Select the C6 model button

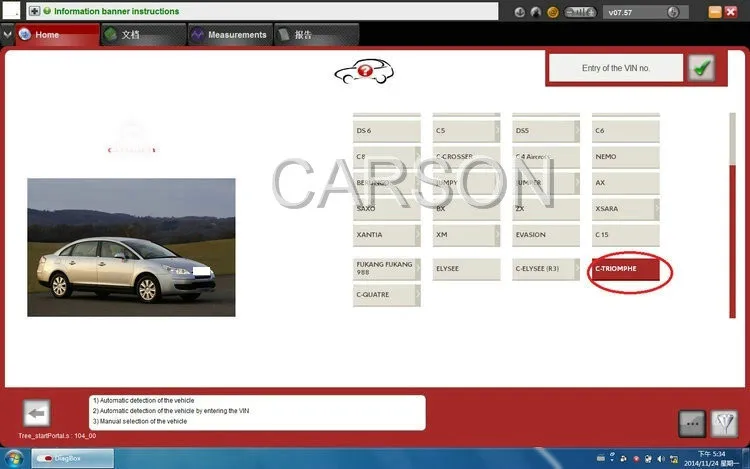(x=625, y=131)
